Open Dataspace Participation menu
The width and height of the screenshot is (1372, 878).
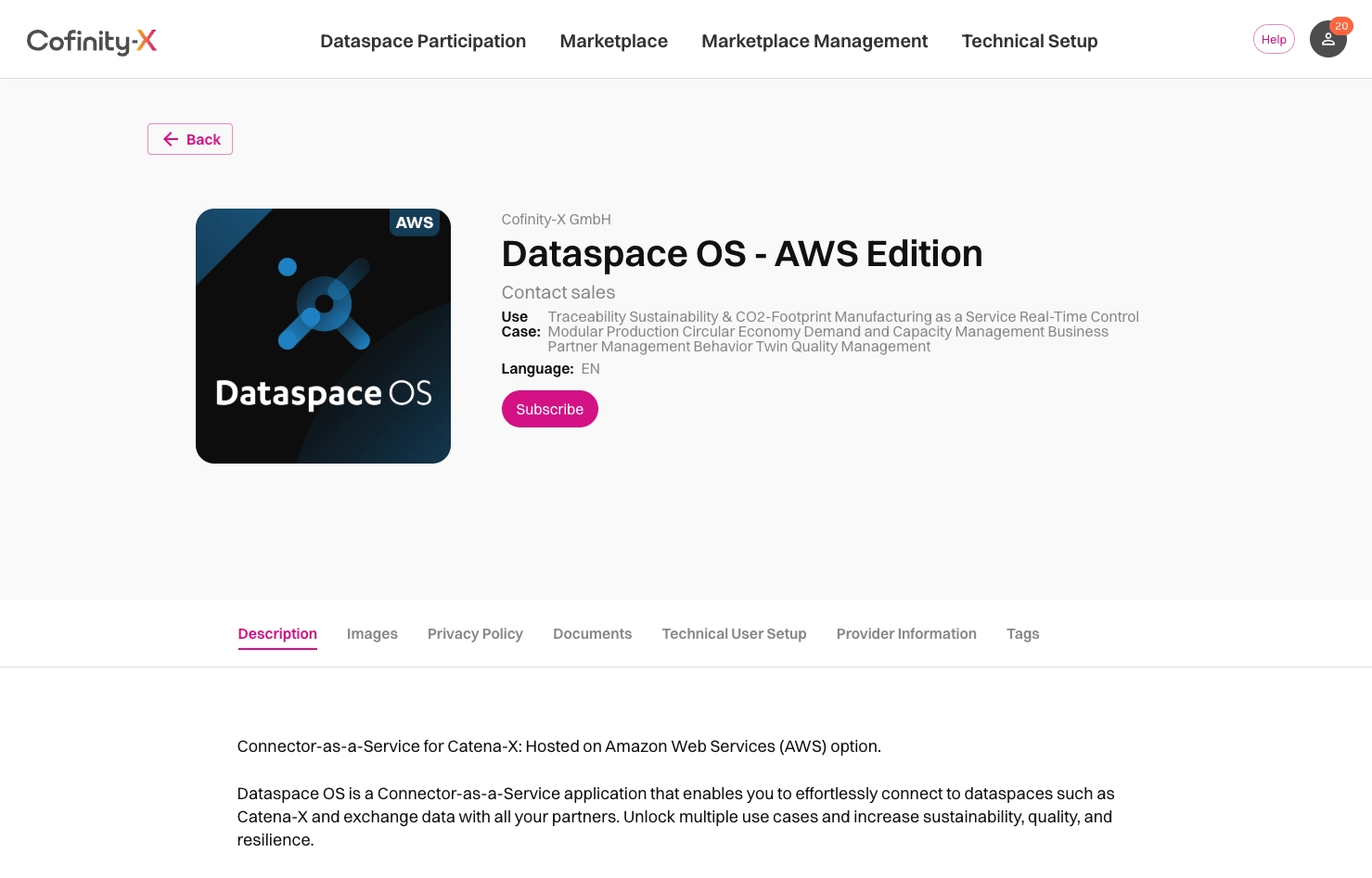pos(423,41)
